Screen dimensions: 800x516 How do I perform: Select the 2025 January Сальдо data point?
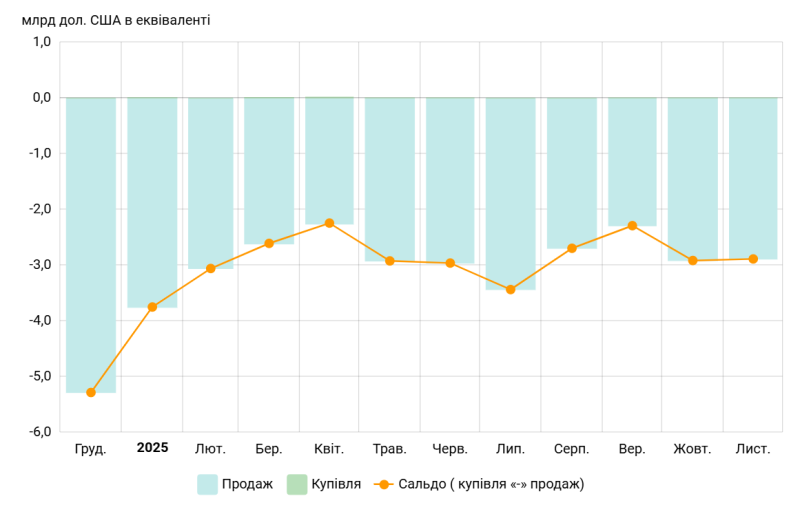coord(152,307)
